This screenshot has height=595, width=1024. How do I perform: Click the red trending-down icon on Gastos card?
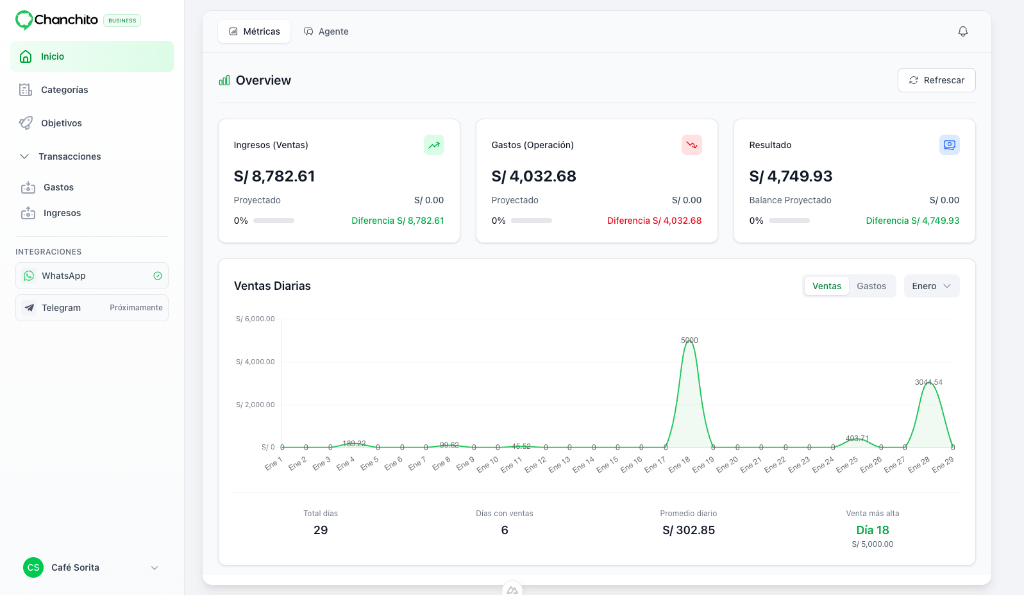click(x=692, y=145)
